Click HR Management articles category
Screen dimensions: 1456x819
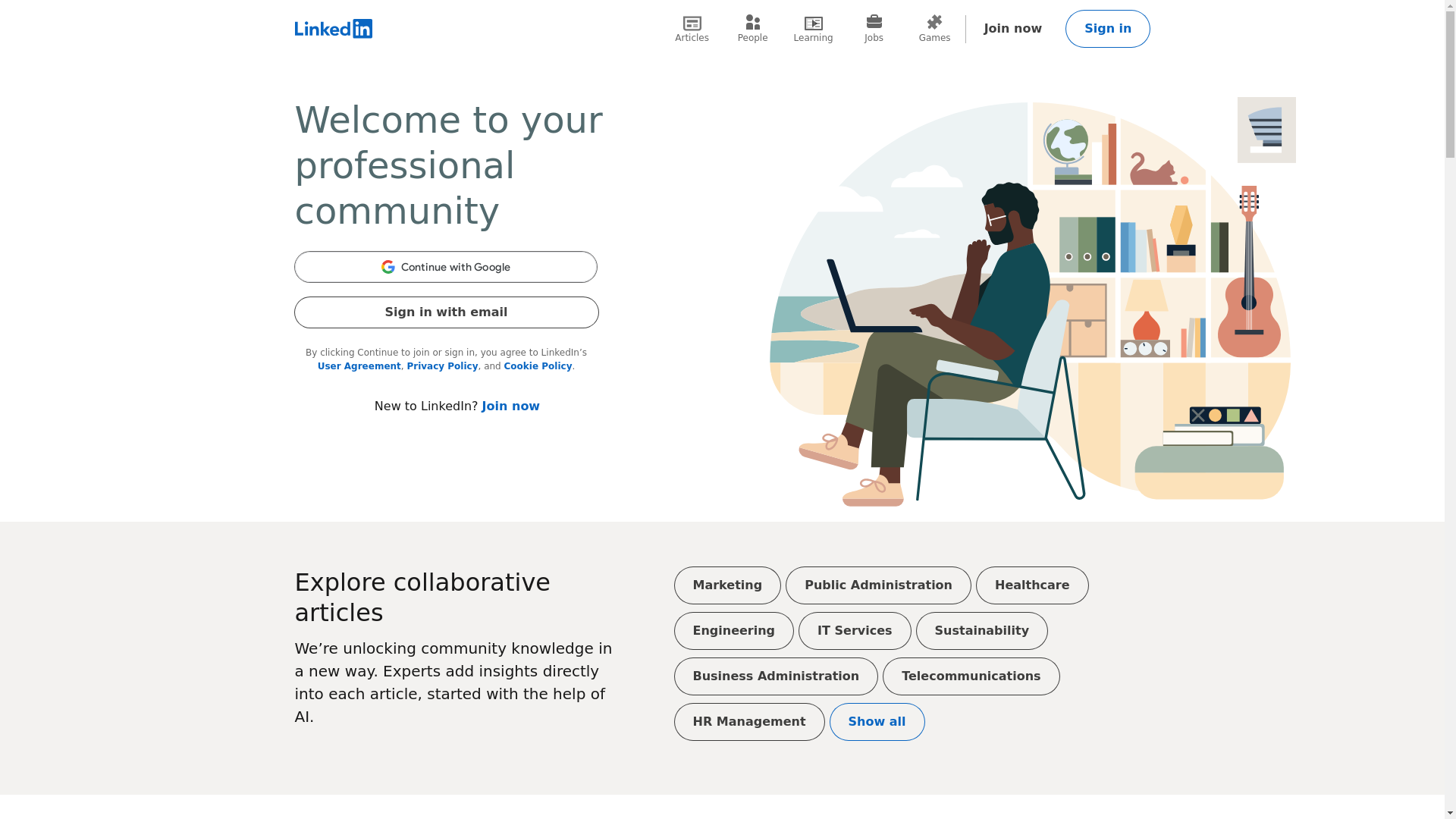[x=749, y=721]
